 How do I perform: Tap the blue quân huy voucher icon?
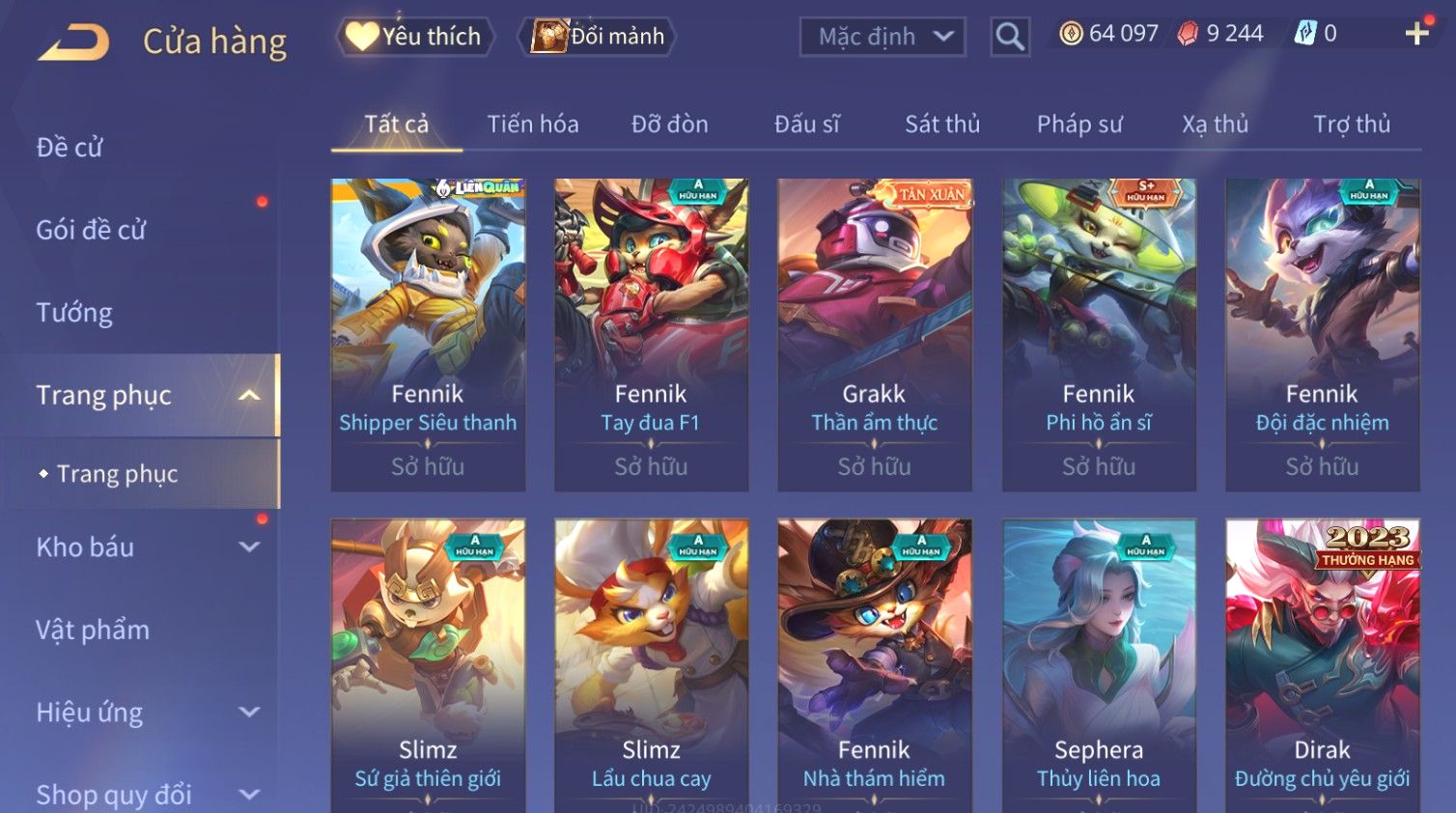point(1305,34)
